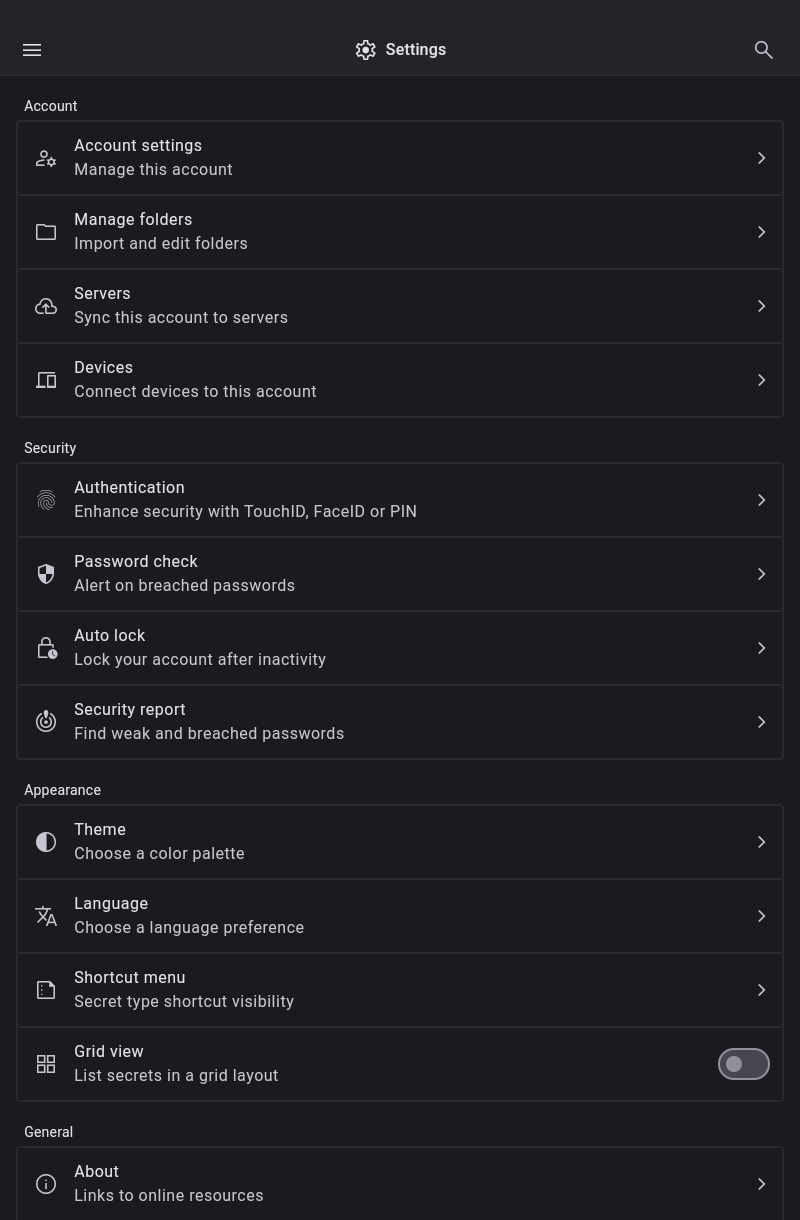Open the hamburger navigation menu

32,50
